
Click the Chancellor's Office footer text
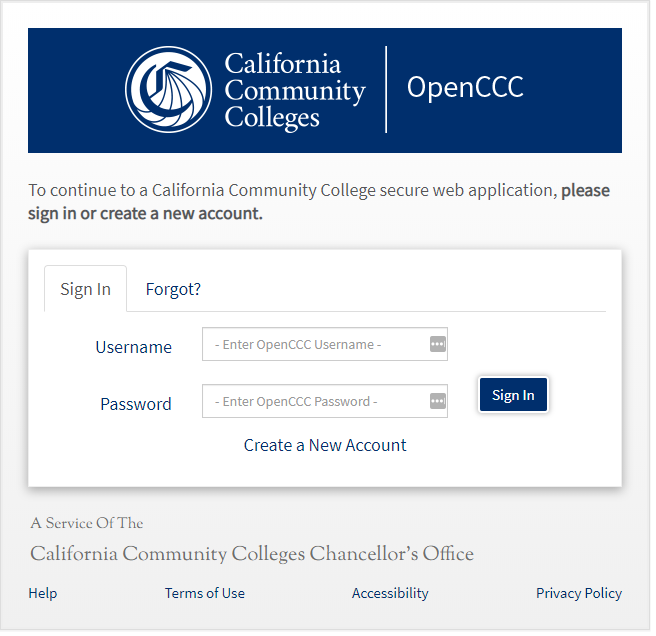[252, 554]
